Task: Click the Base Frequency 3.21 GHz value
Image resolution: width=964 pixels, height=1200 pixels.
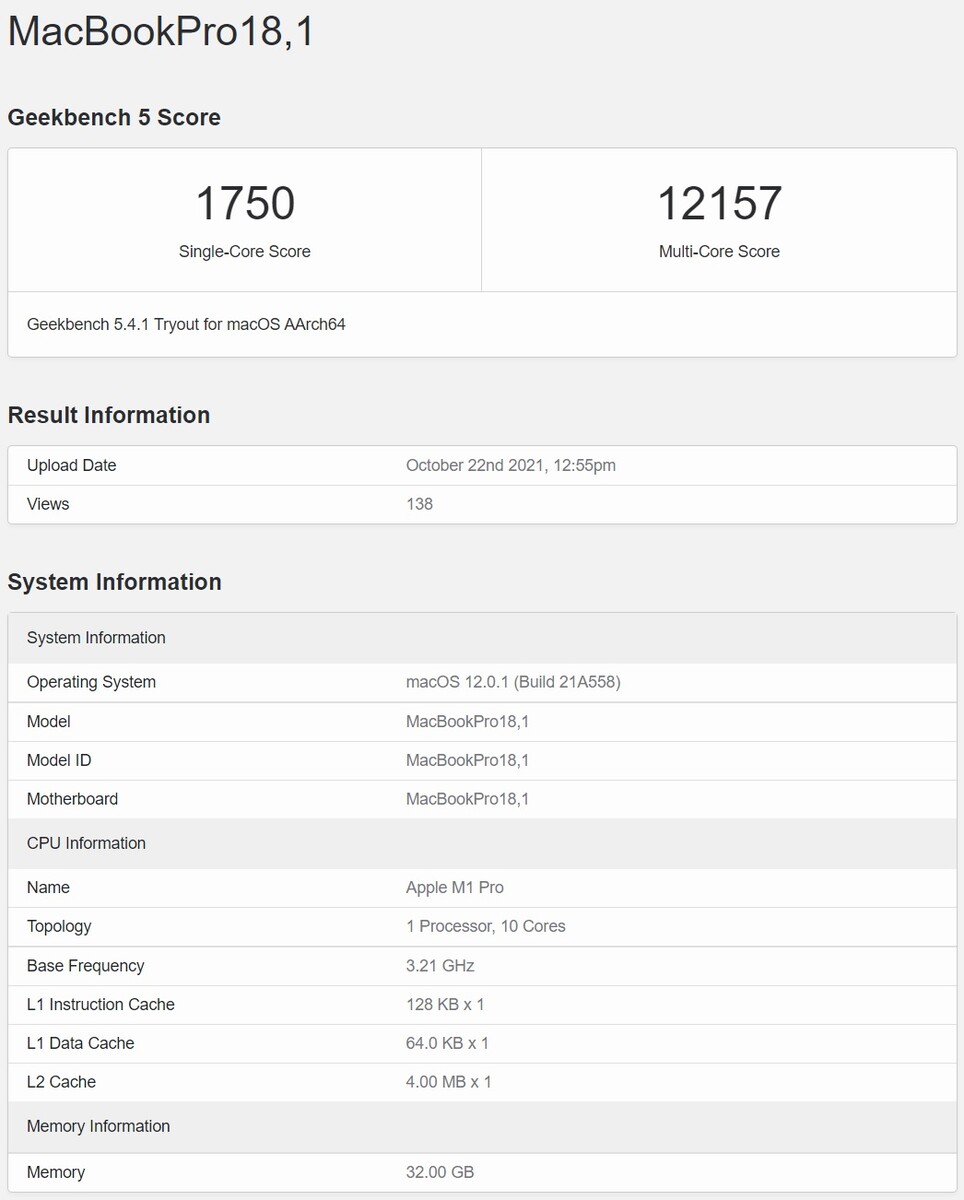Action: click(x=440, y=966)
